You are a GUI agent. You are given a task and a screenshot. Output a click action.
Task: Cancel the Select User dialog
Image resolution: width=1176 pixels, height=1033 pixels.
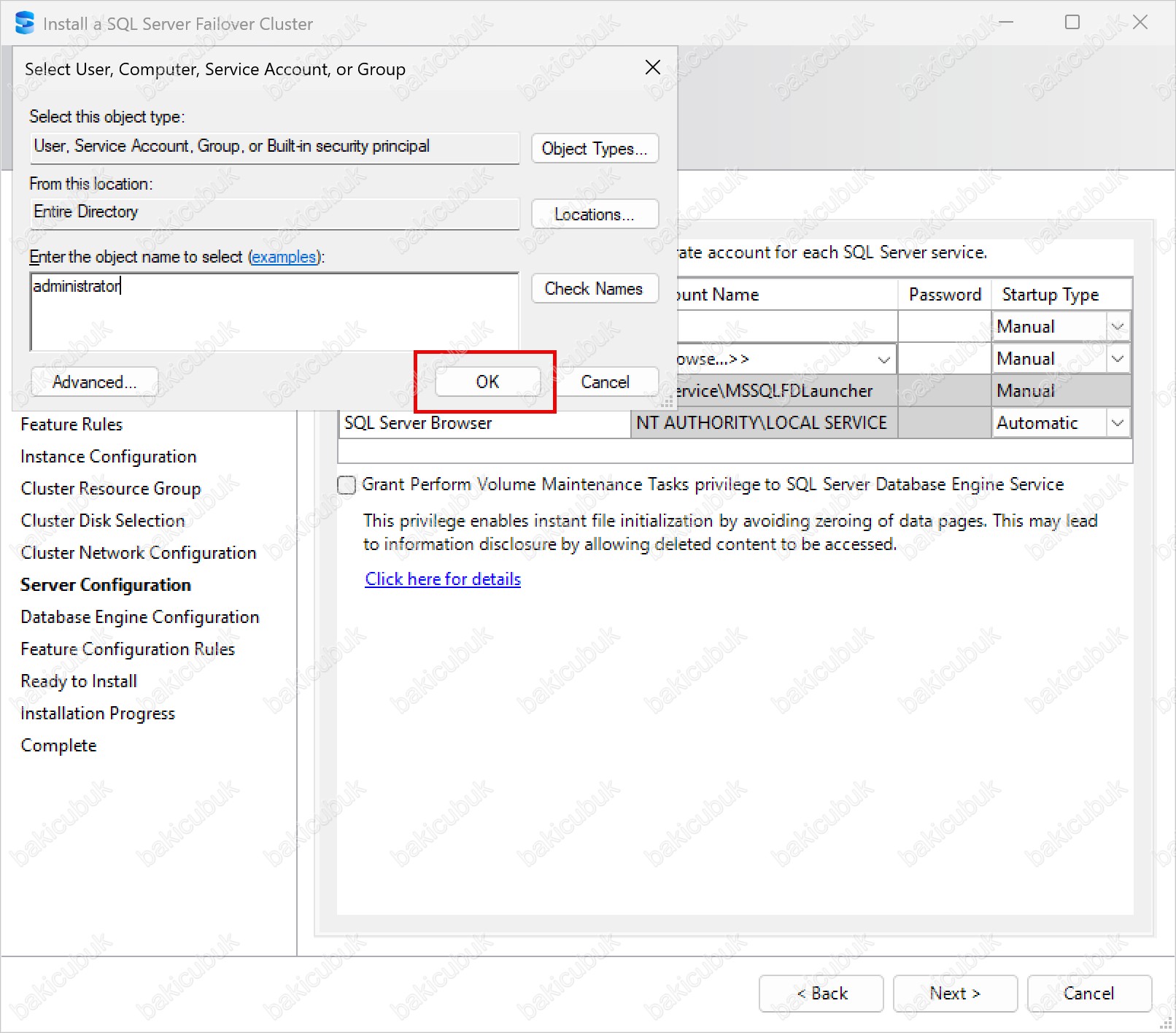[x=605, y=382]
